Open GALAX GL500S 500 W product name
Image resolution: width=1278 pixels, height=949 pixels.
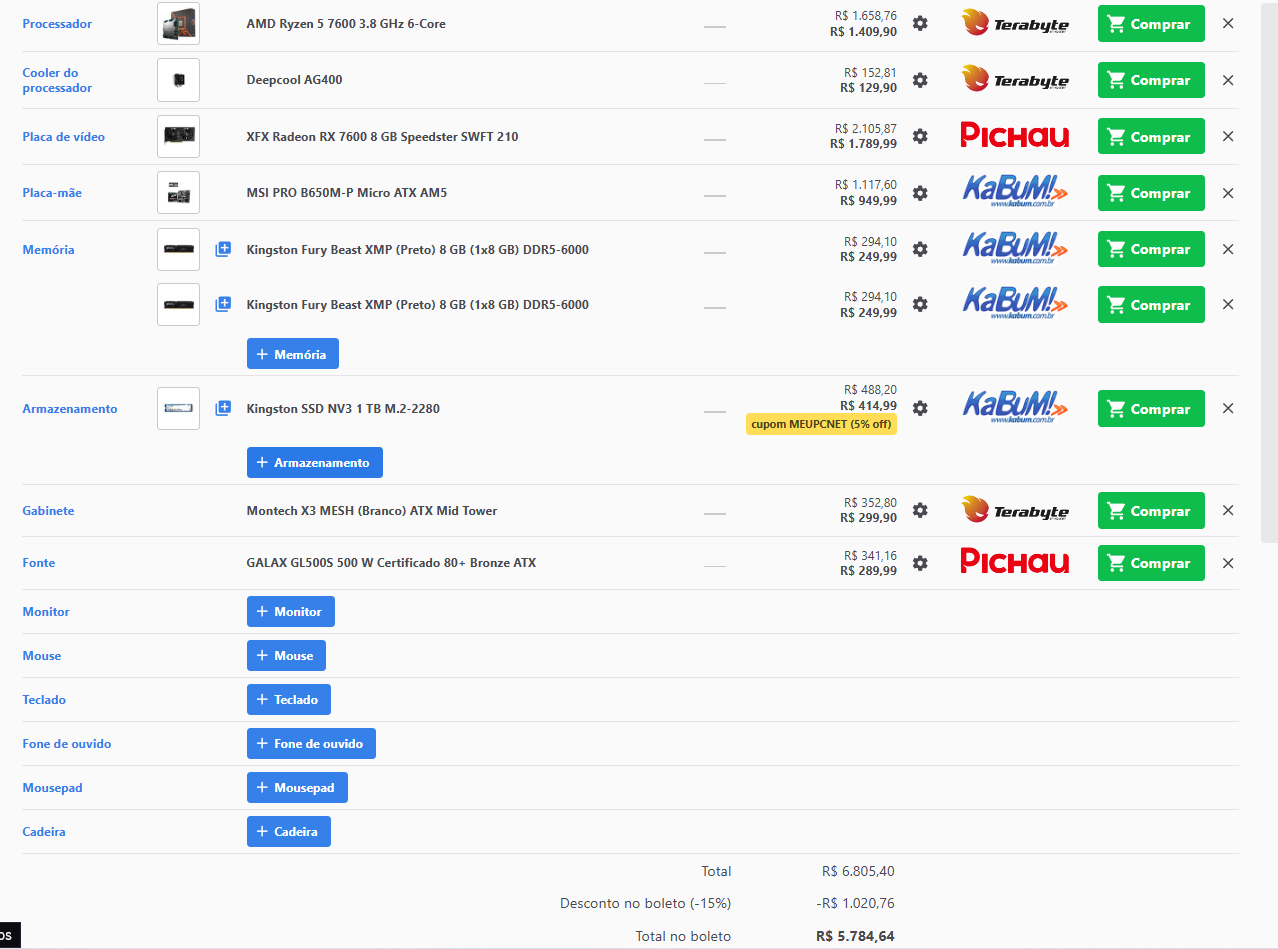click(391, 563)
